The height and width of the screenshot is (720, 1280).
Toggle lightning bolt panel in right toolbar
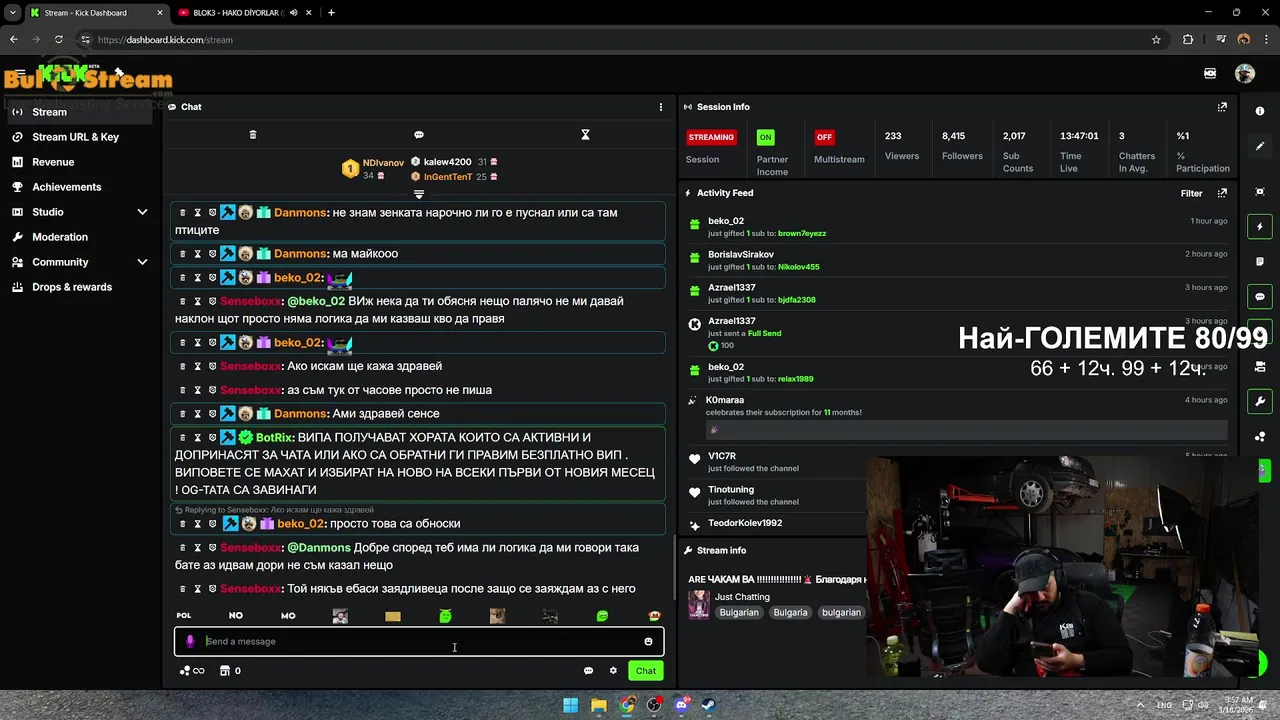point(1260,227)
